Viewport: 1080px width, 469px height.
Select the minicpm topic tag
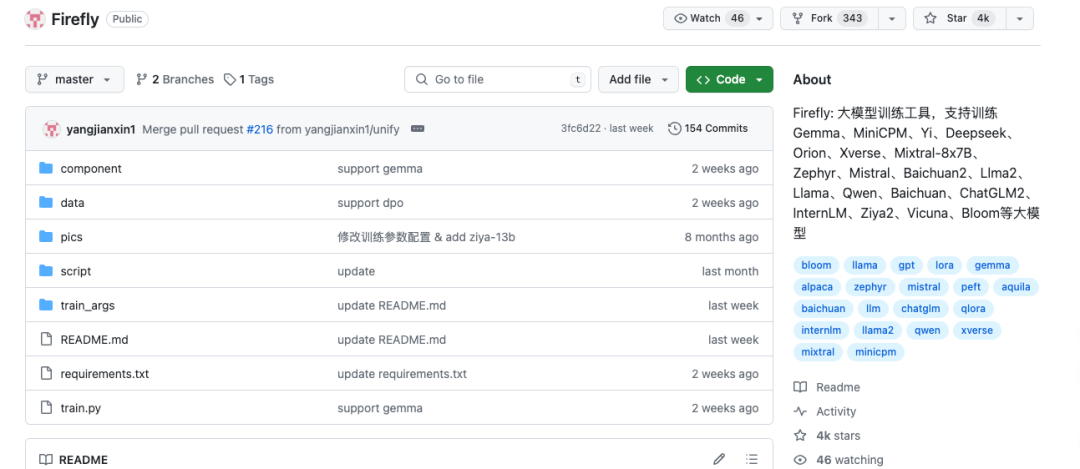875,352
